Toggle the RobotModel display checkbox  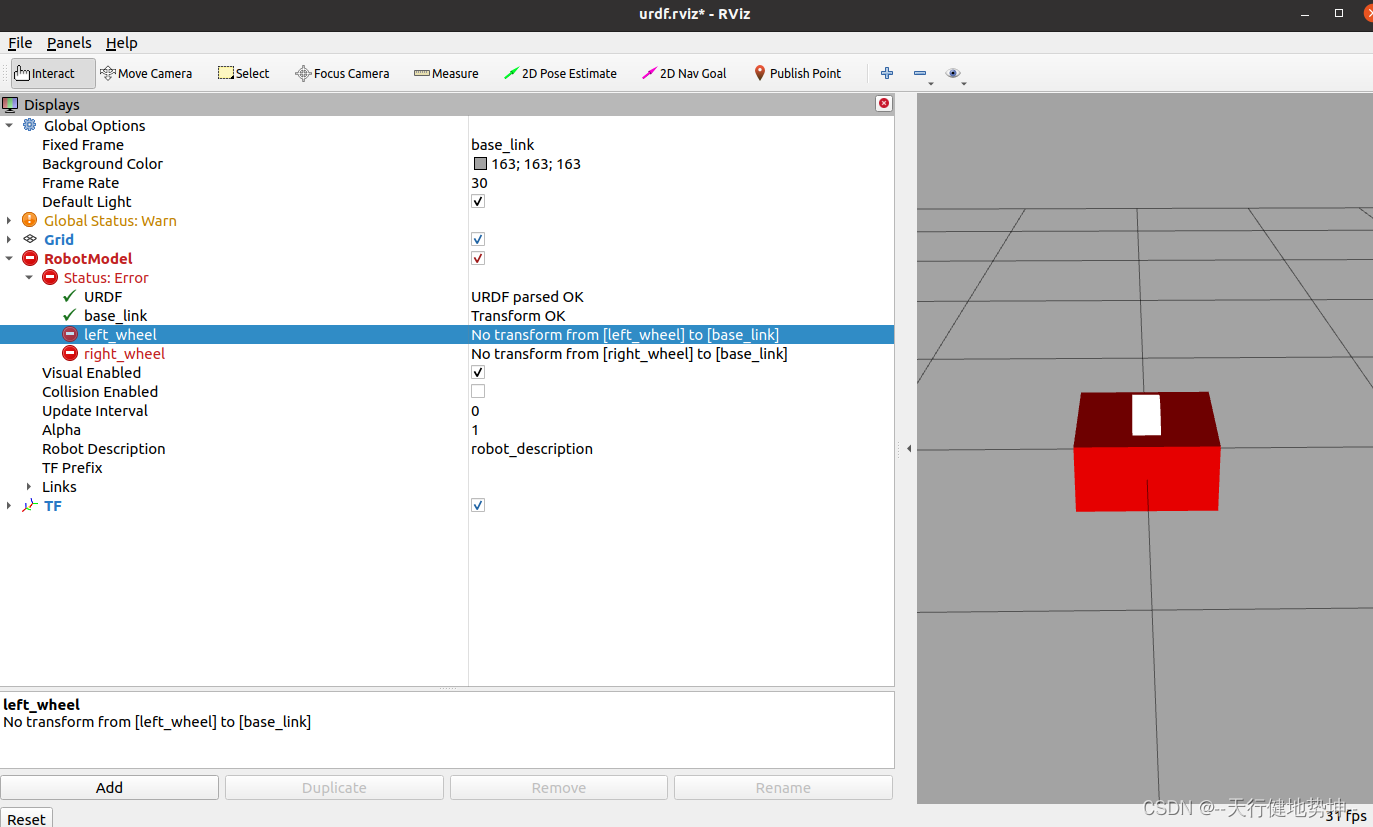click(x=478, y=259)
